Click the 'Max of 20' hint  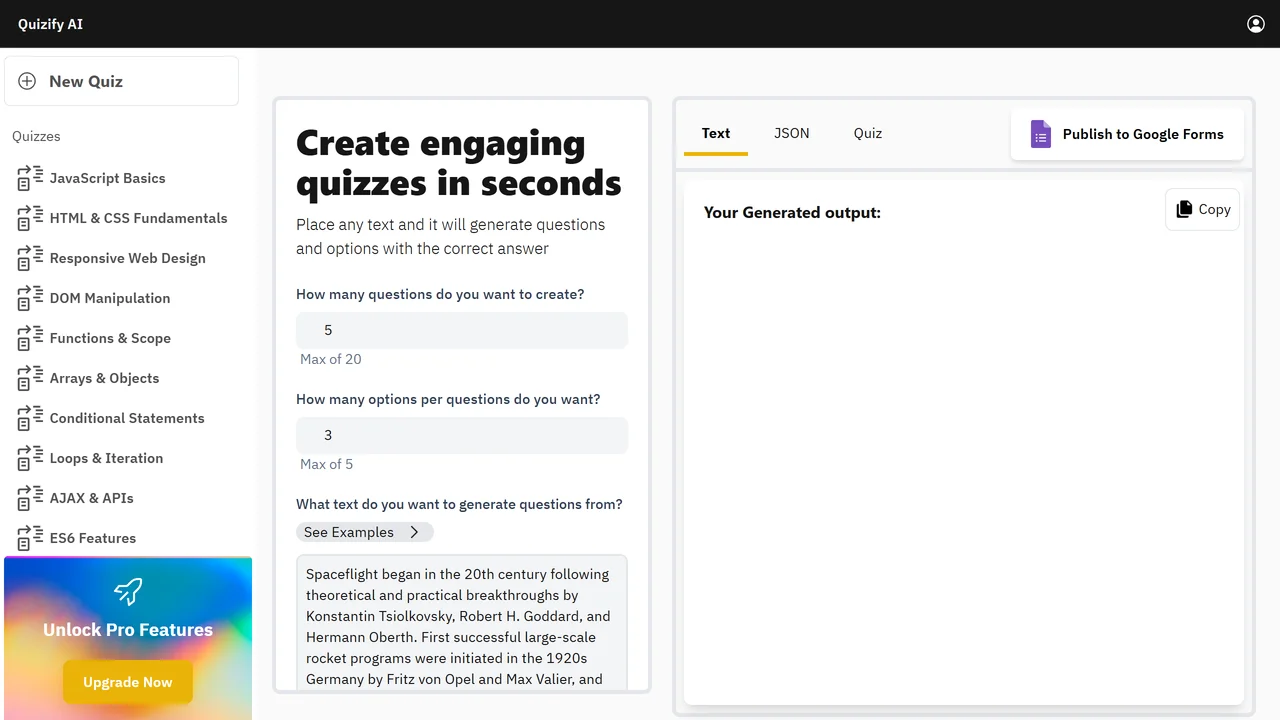331,359
